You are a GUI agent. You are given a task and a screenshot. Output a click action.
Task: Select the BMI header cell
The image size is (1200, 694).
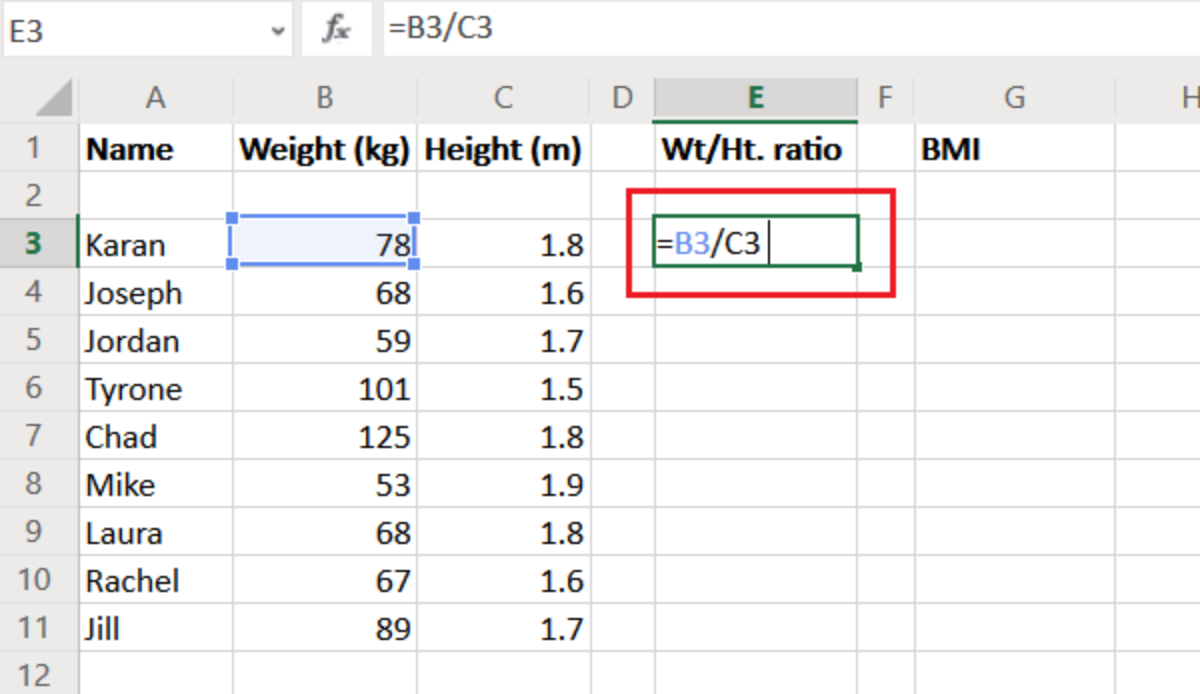tap(1014, 149)
